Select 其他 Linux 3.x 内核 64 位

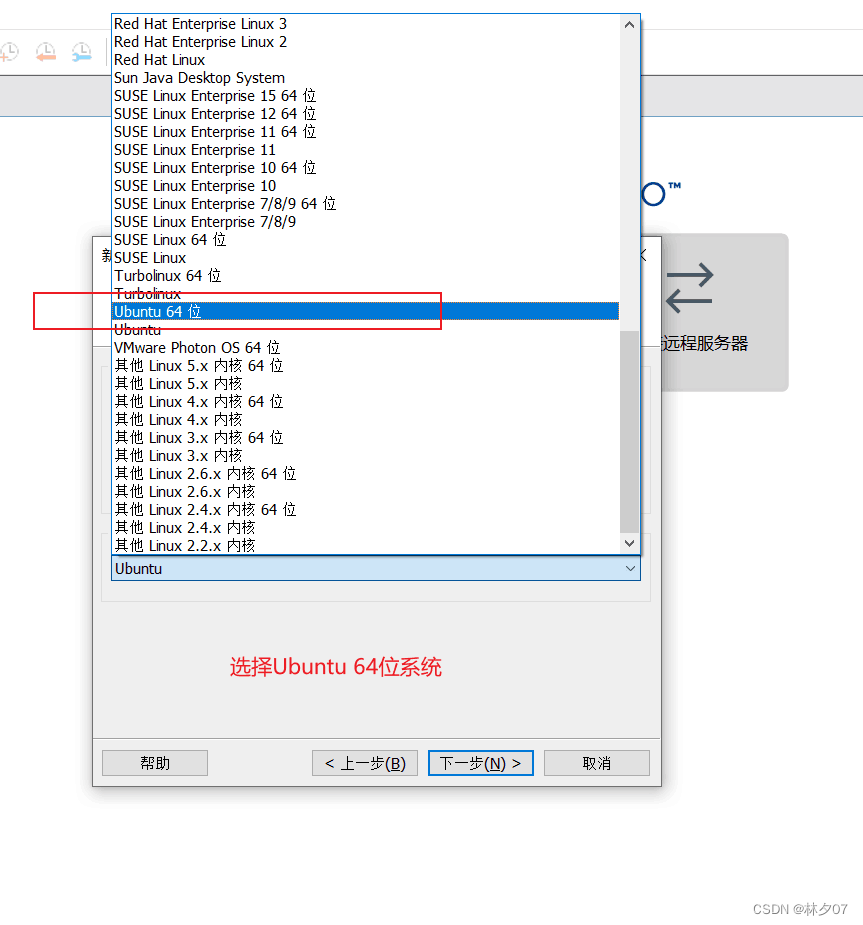(x=365, y=438)
